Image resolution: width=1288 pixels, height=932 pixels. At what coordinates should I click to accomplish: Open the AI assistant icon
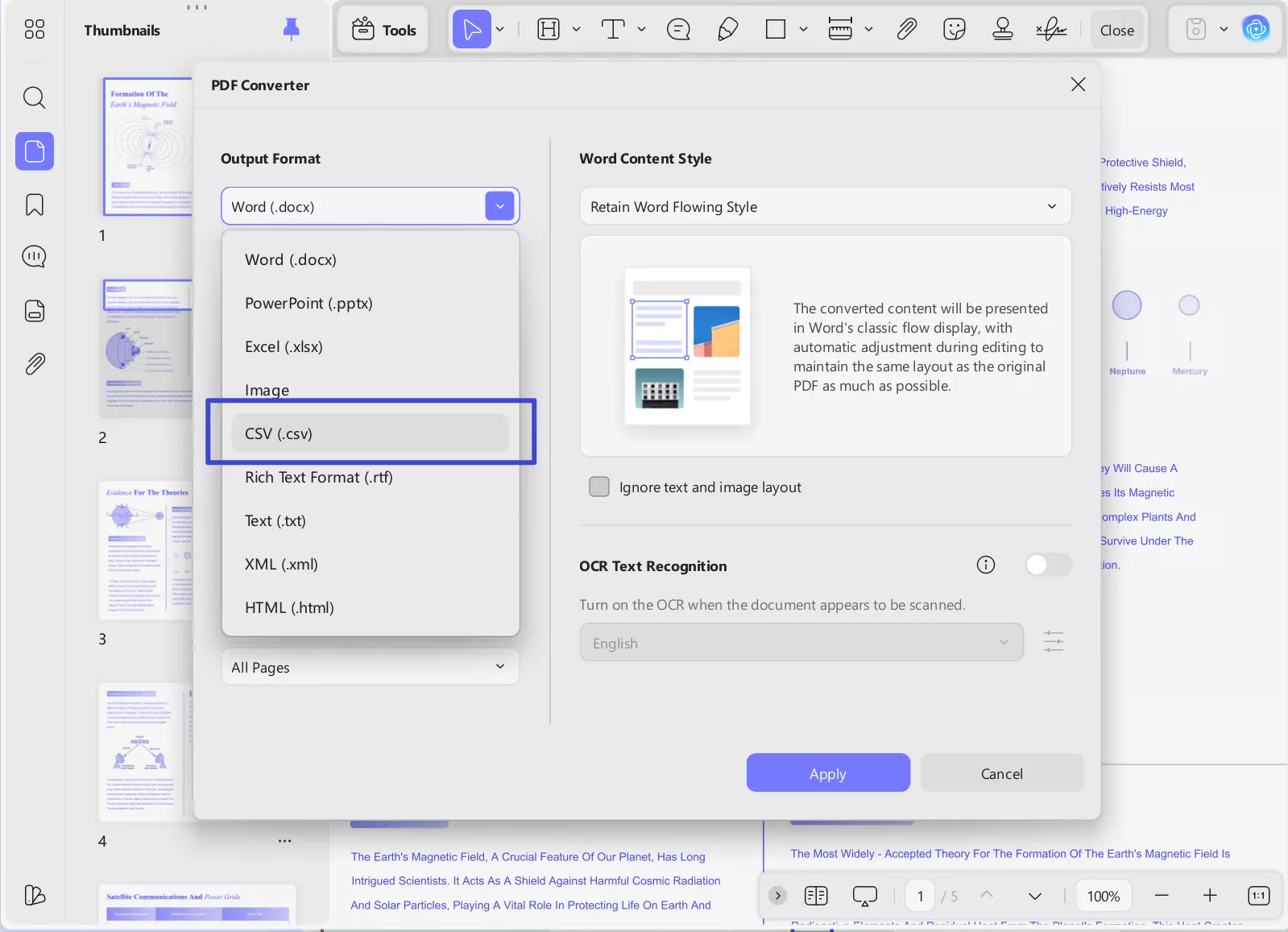point(1256,30)
